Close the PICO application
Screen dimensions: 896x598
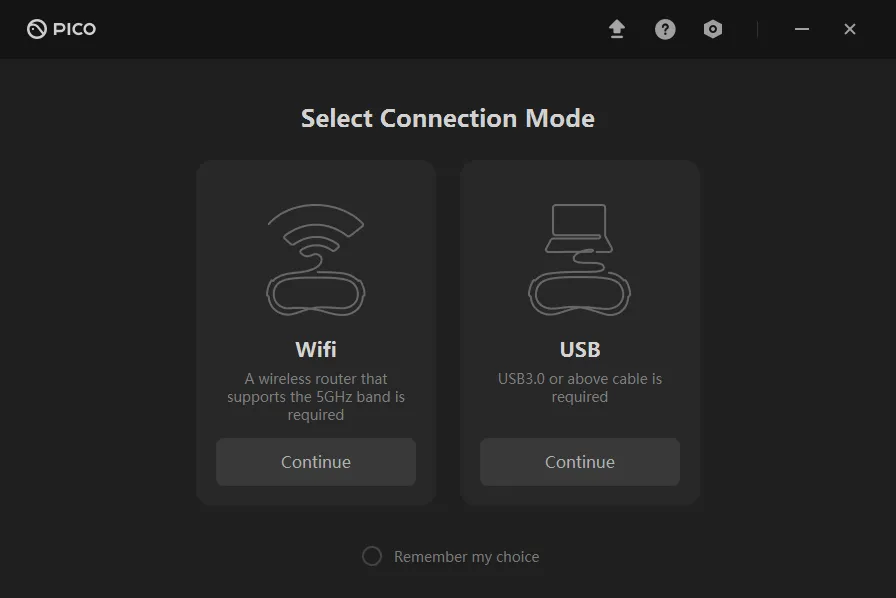pos(849,29)
